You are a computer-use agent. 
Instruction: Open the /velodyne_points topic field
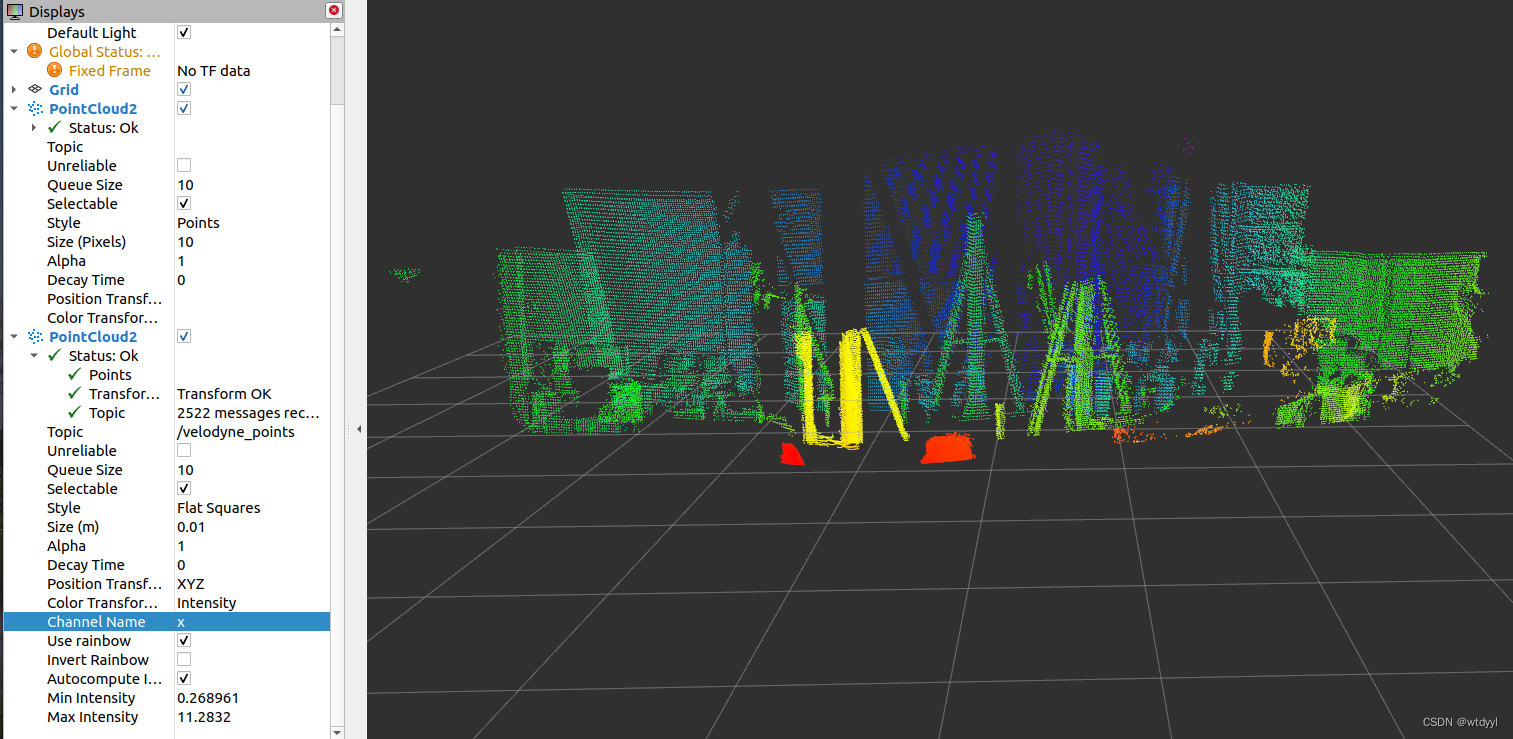tap(252, 431)
